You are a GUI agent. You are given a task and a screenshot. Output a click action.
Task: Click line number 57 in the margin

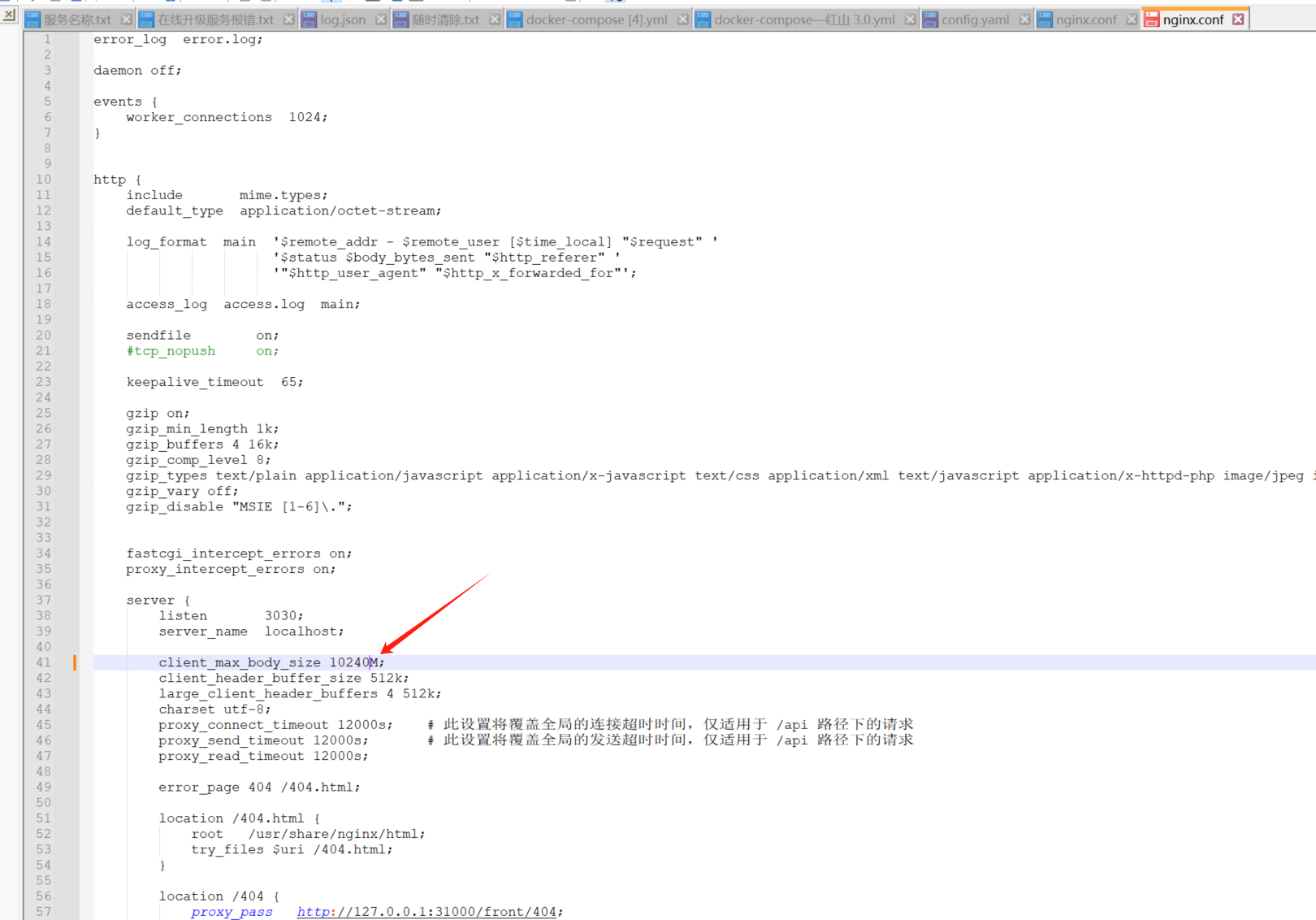(x=43, y=912)
